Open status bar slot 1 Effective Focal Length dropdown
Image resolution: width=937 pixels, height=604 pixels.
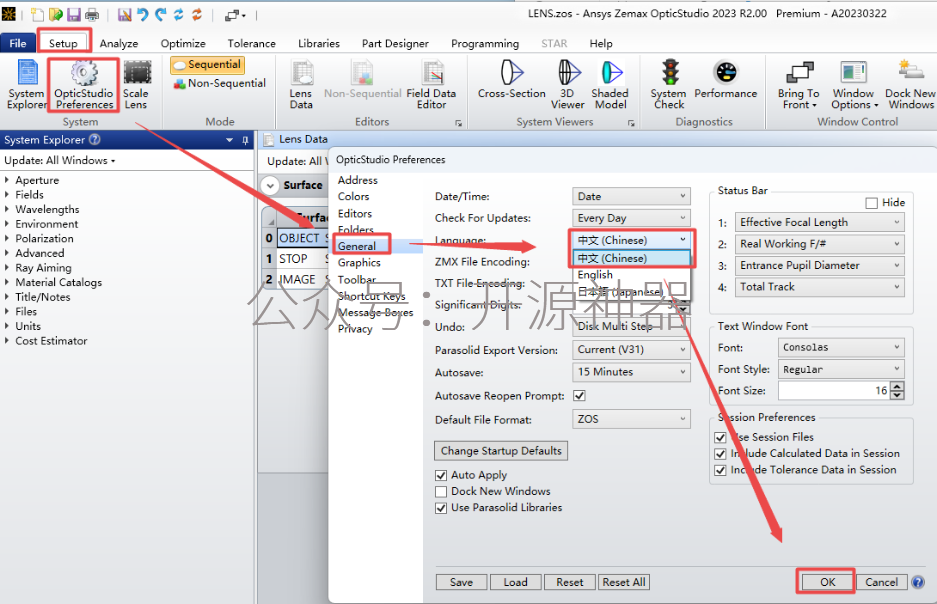[x=819, y=222]
